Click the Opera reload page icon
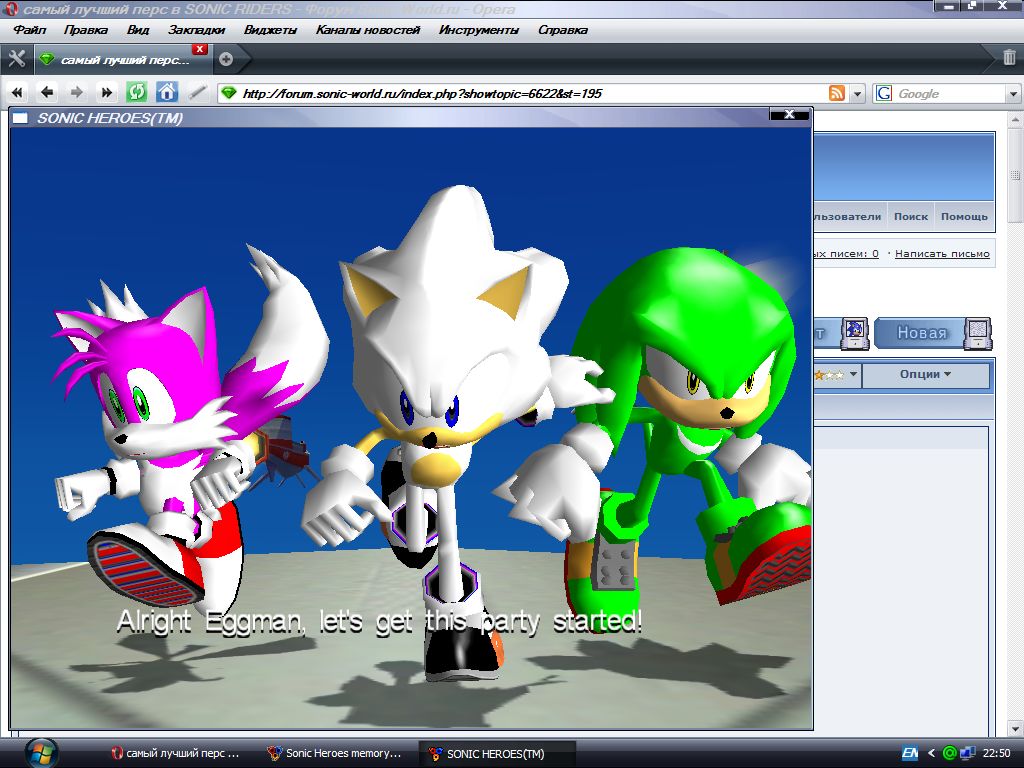 pos(136,93)
